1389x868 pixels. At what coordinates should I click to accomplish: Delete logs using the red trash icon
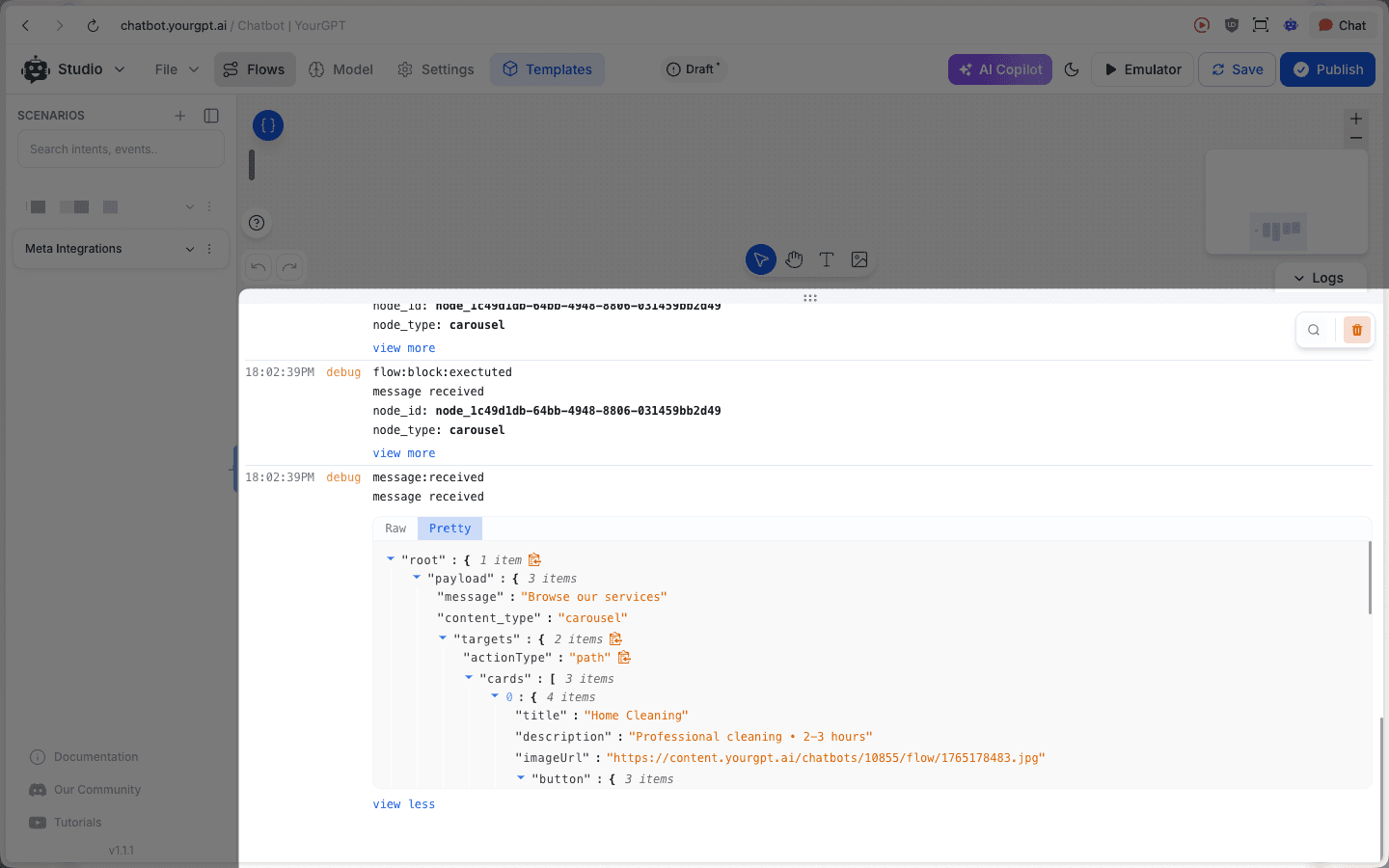(1356, 329)
